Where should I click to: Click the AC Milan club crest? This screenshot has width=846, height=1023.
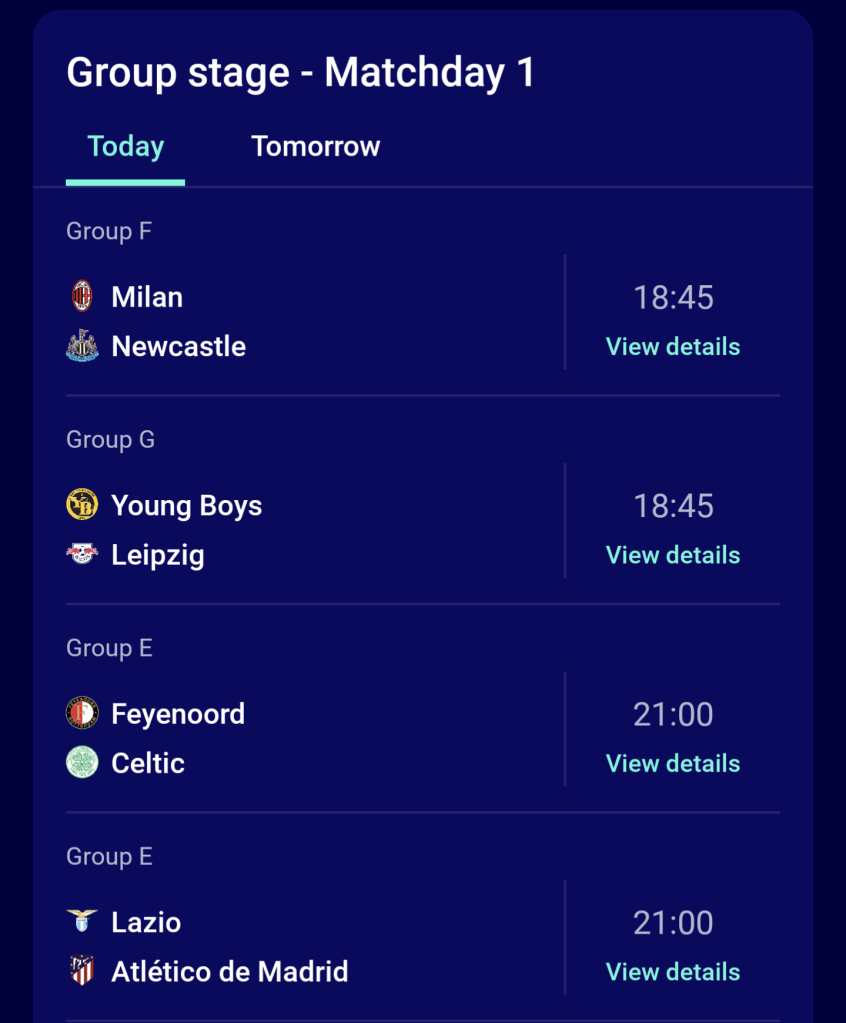(x=82, y=296)
